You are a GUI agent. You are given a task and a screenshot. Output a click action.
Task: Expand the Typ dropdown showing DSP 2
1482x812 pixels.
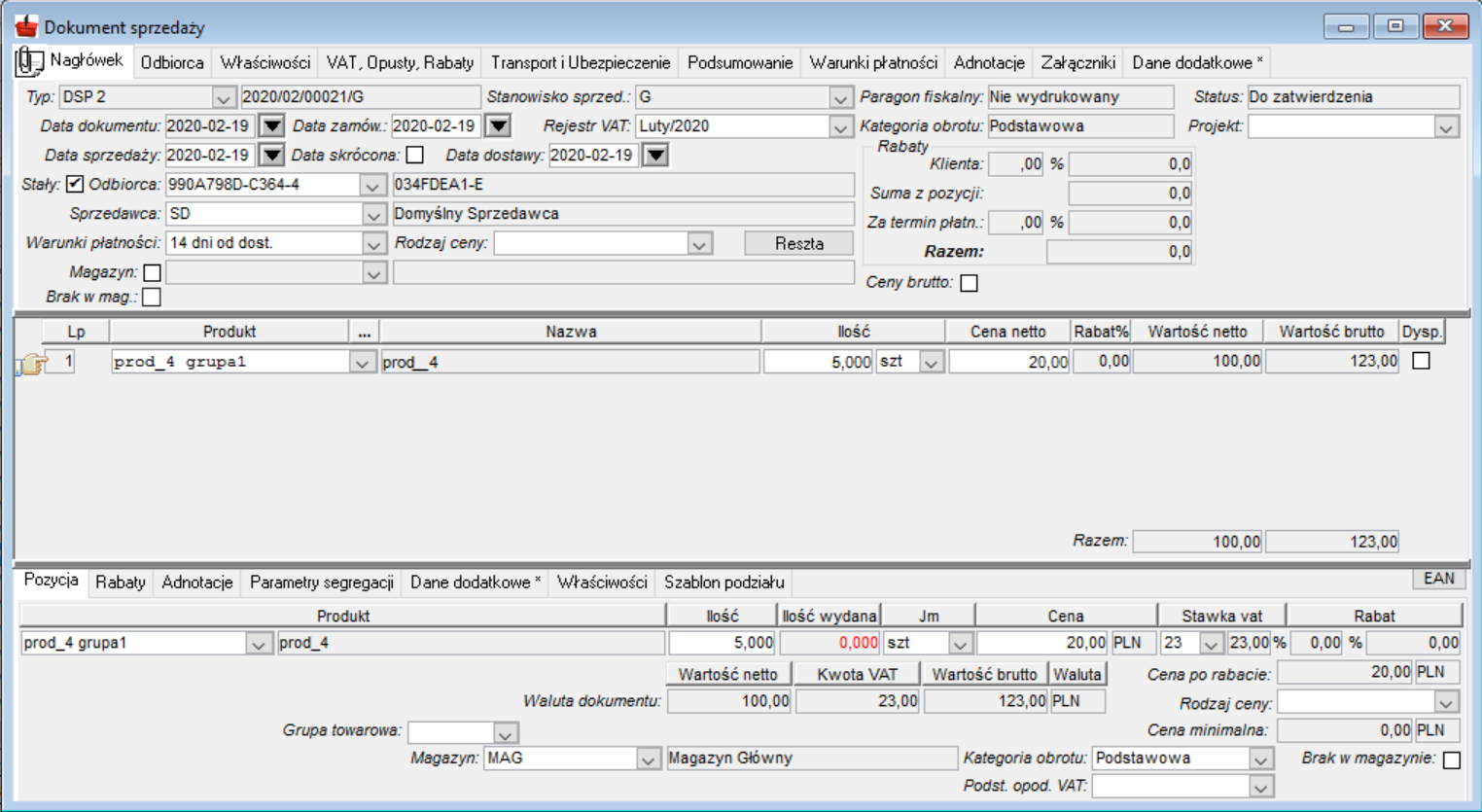coord(224,97)
